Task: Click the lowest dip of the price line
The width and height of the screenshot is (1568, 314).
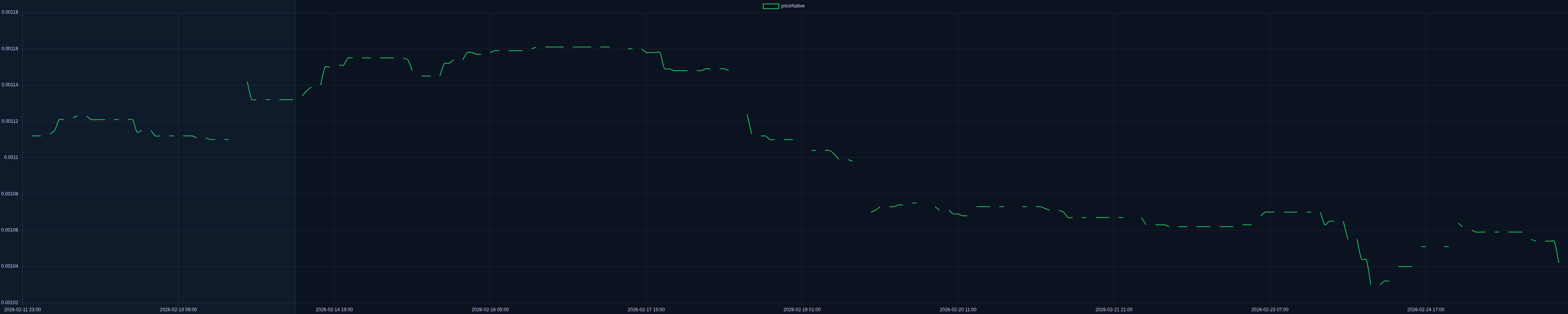Action: [x=1371, y=284]
